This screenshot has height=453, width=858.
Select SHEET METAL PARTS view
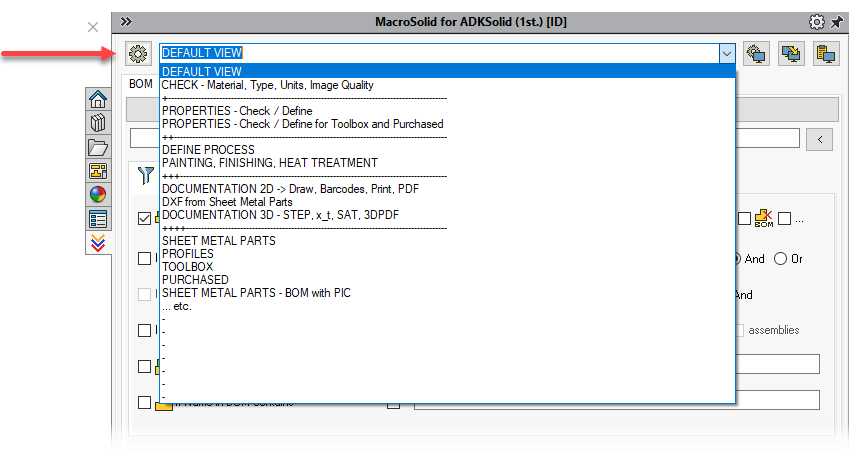coord(447,241)
